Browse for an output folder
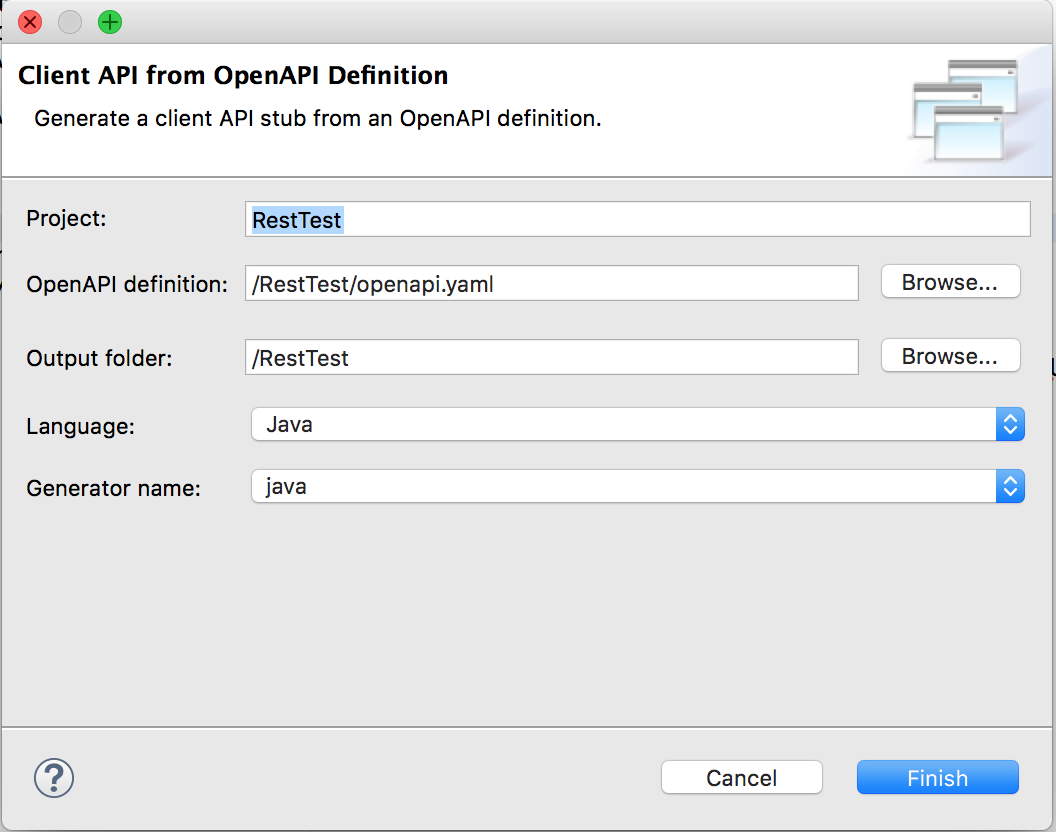 [949, 355]
